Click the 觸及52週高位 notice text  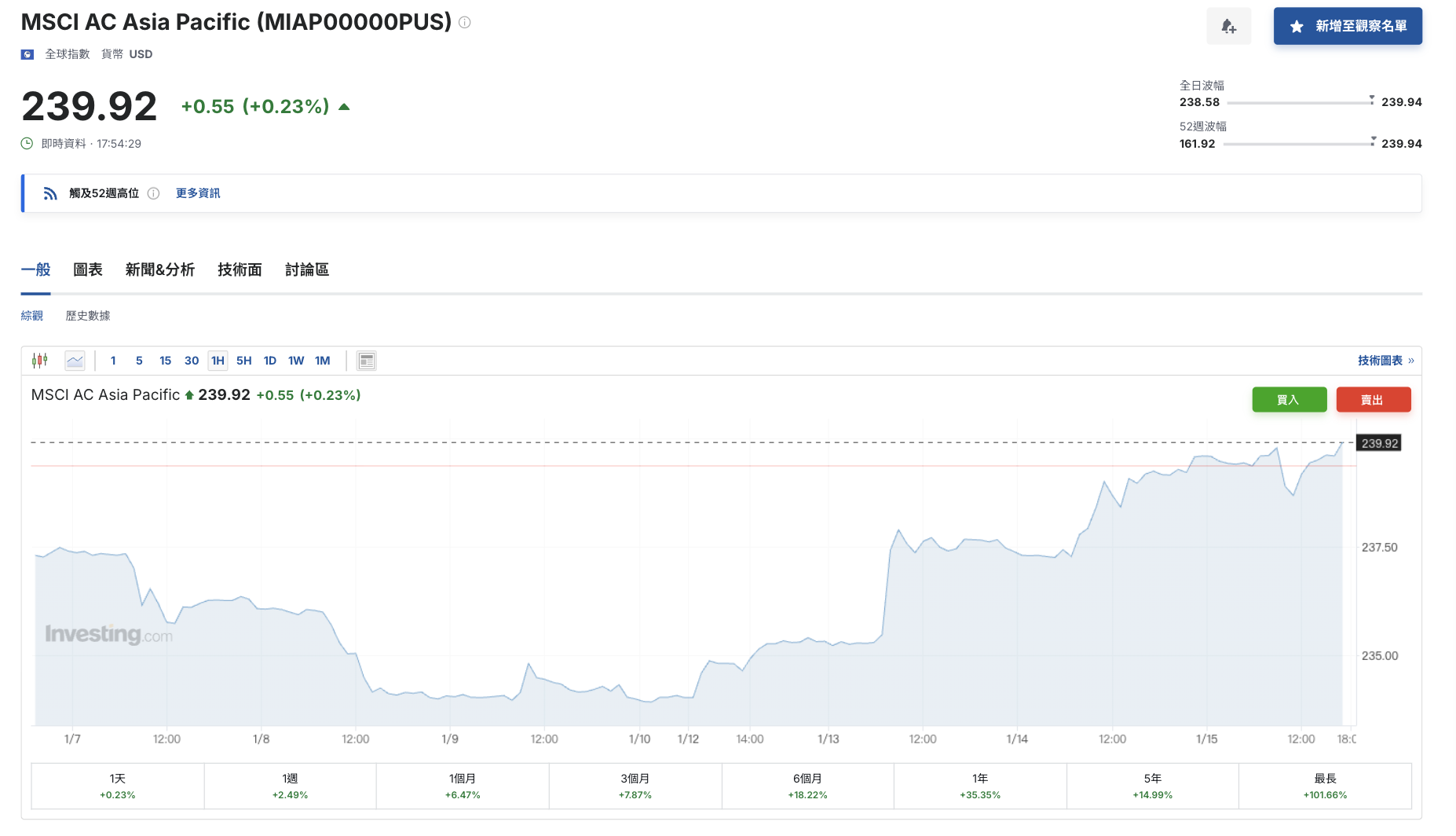(104, 193)
